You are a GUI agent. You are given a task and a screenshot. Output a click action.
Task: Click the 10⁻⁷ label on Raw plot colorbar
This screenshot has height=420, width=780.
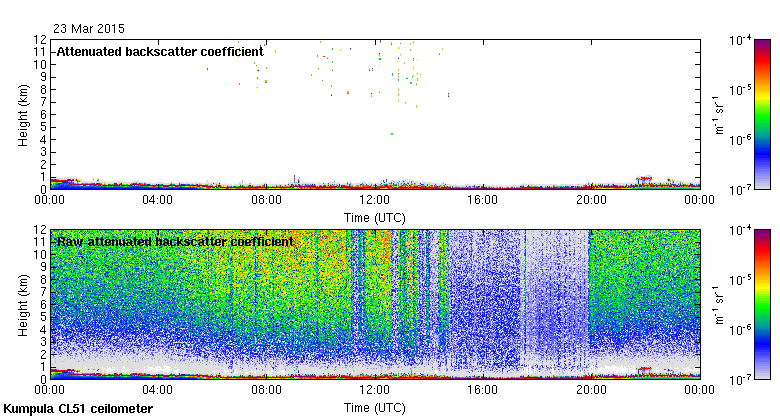point(741,380)
